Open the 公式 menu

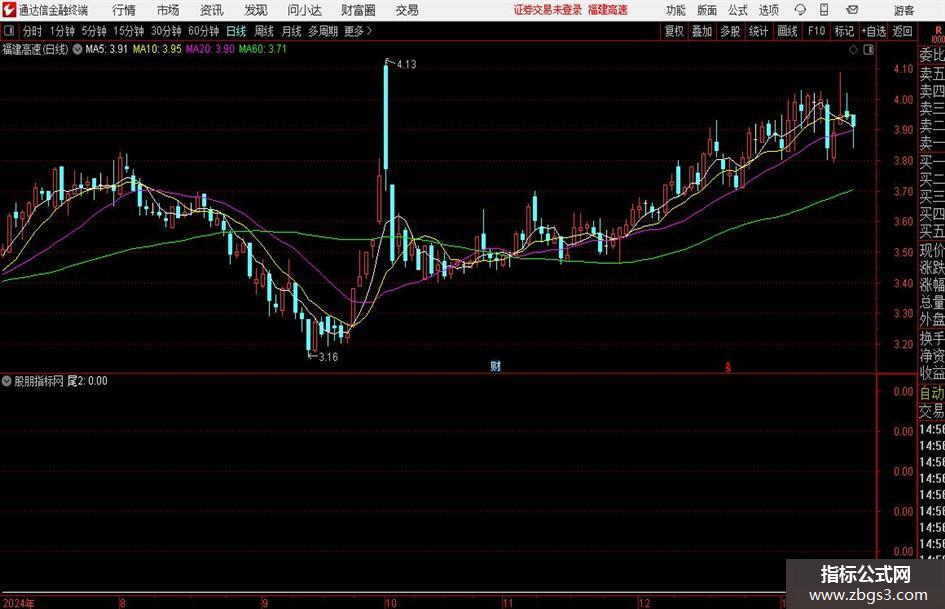coord(738,10)
